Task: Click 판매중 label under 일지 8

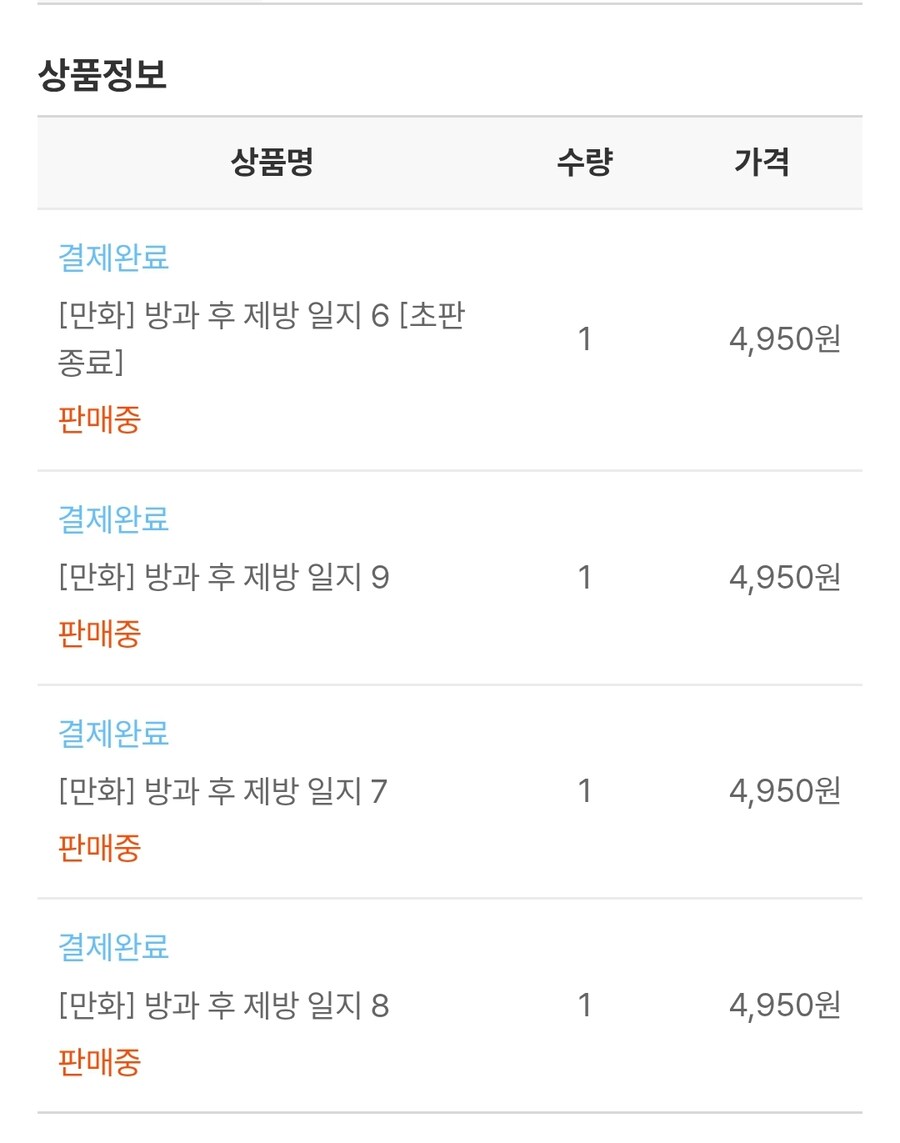Action: [x=100, y=1061]
